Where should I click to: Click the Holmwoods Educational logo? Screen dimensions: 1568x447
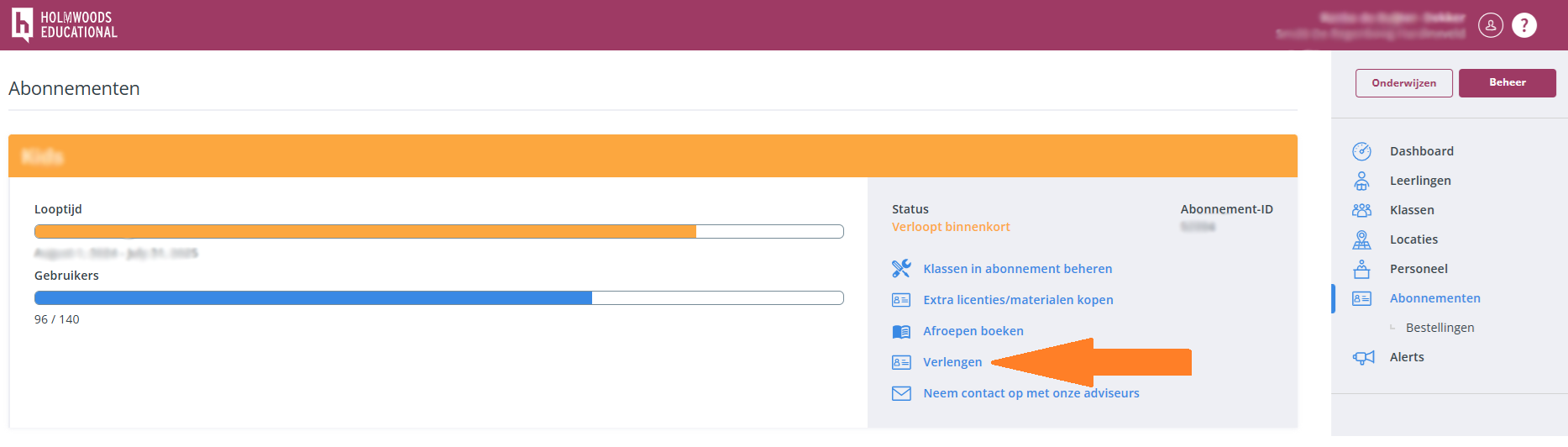(x=64, y=25)
